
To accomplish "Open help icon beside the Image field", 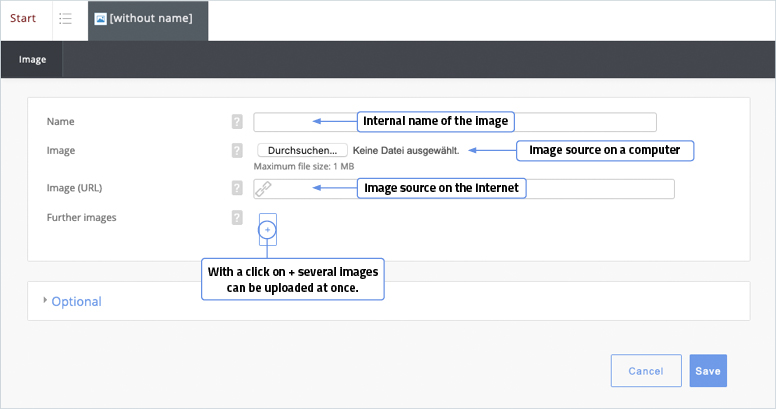I will [x=237, y=151].
